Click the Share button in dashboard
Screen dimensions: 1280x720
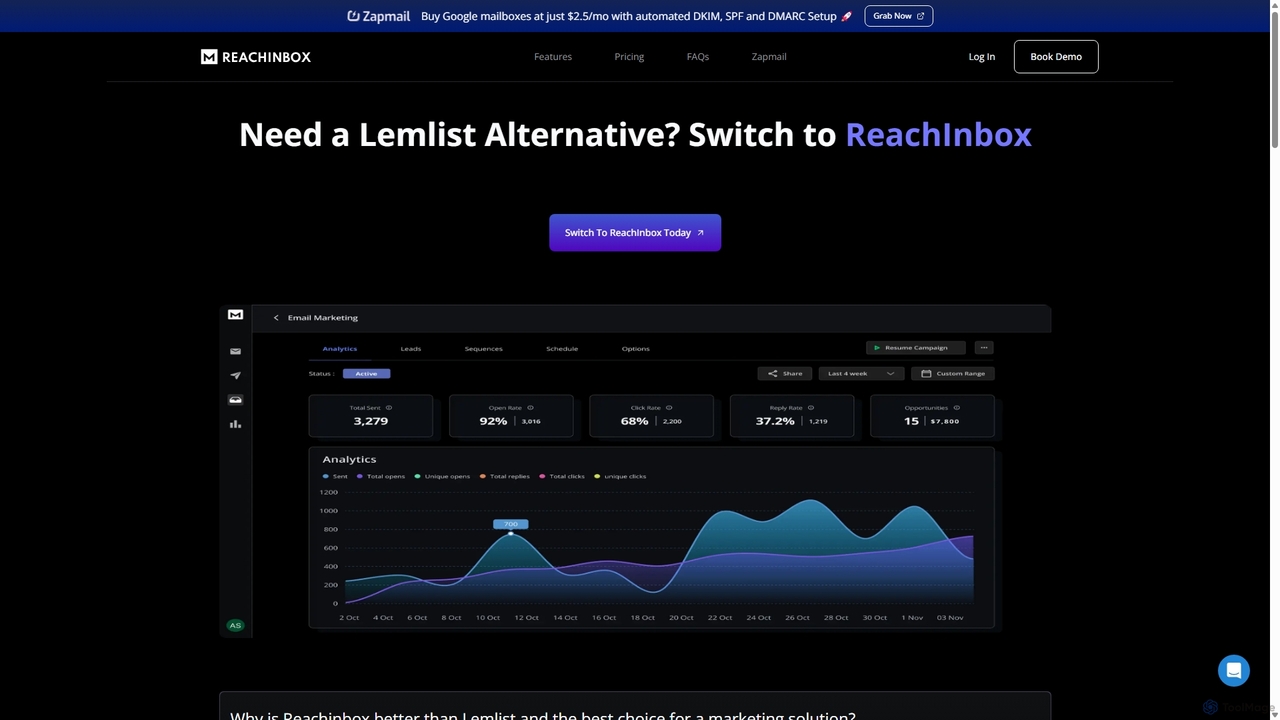coord(785,373)
